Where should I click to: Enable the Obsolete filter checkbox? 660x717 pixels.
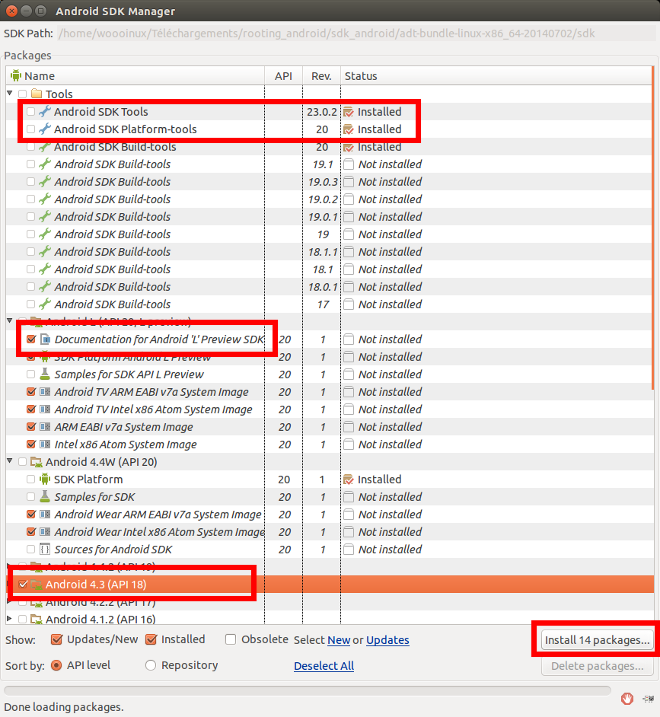(x=231, y=639)
